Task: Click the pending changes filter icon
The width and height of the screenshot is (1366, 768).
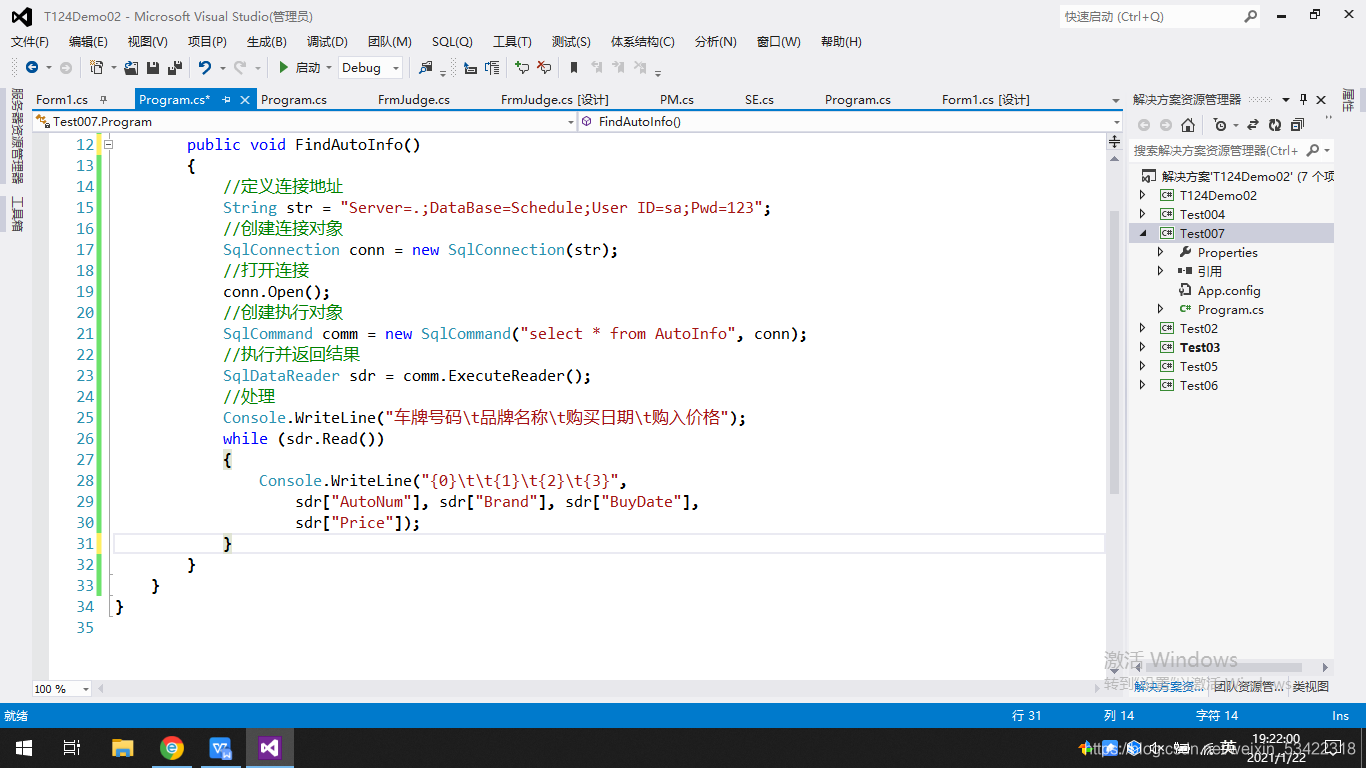Action: click(x=1219, y=125)
